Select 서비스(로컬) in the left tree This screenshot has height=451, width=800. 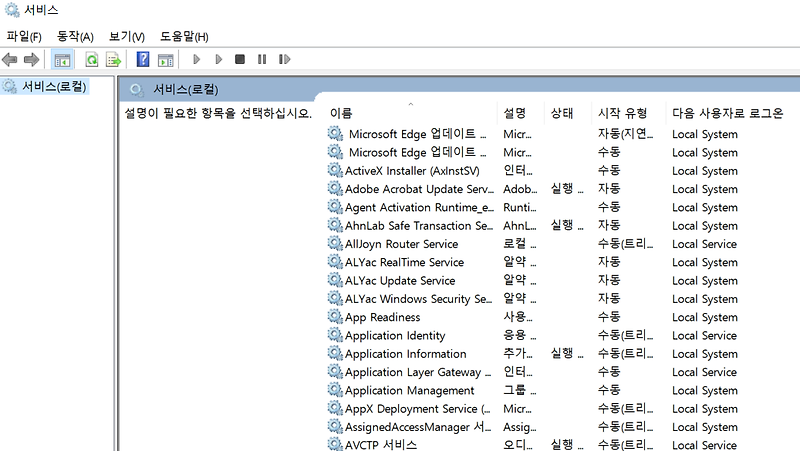[54, 86]
